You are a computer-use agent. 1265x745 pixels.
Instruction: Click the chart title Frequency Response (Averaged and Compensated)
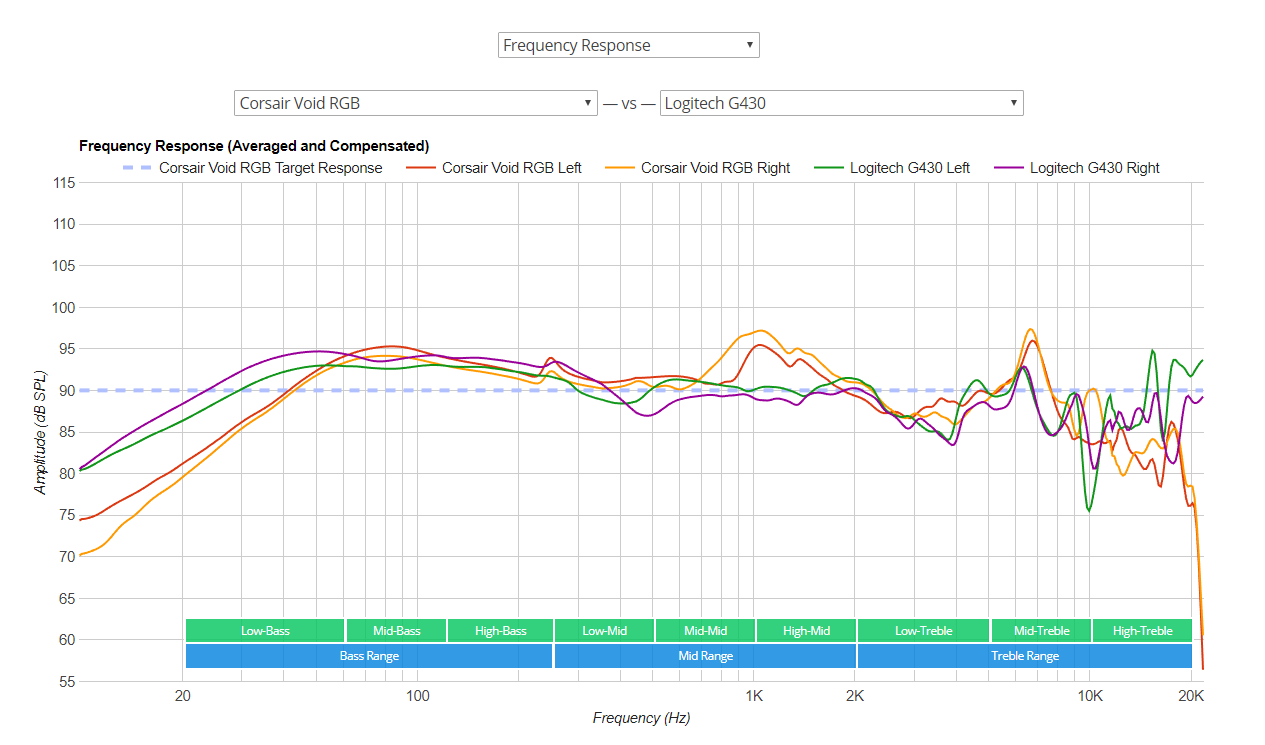click(x=254, y=146)
